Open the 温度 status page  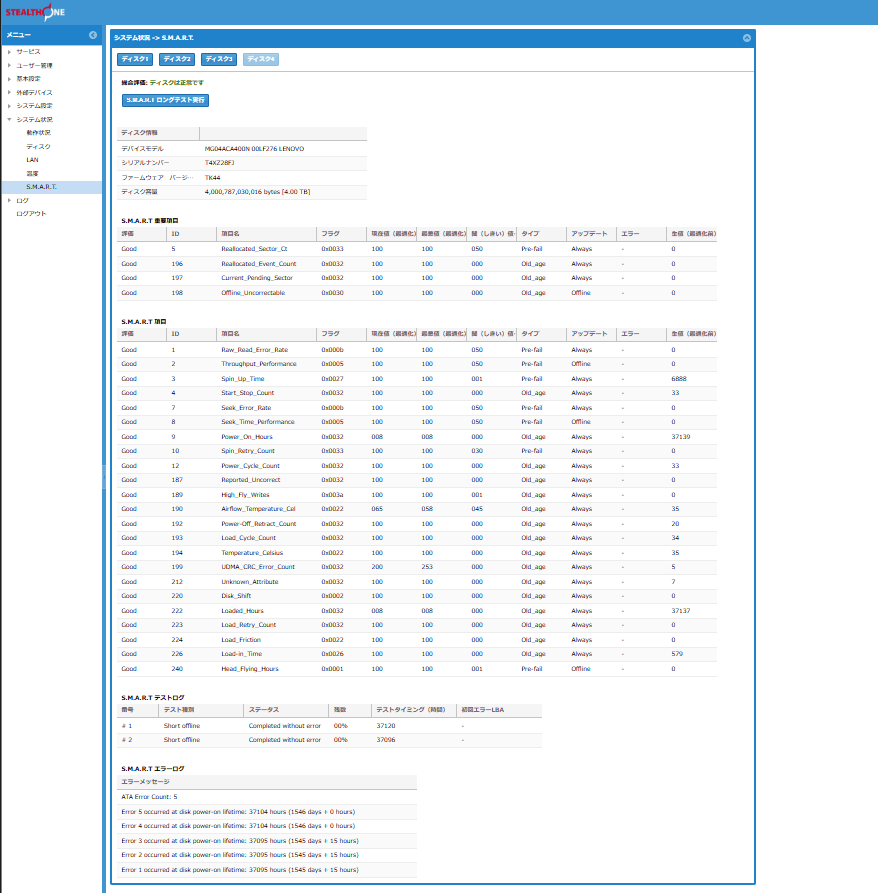tap(32, 174)
